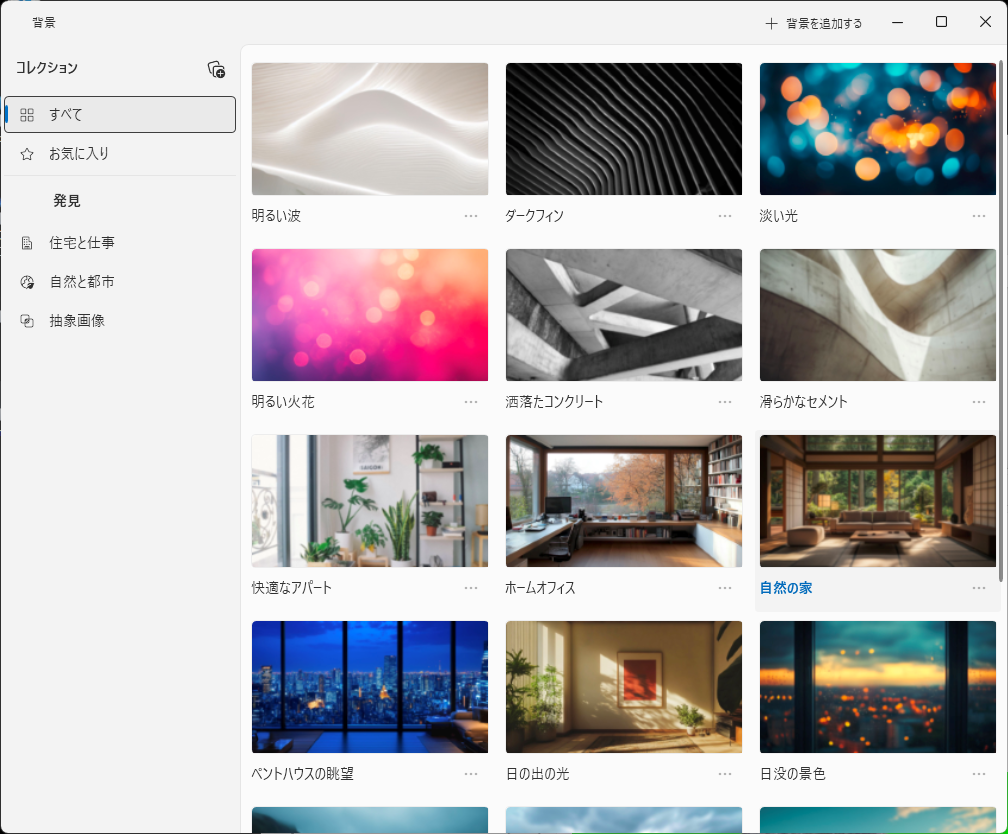The height and width of the screenshot is (834, 1008).
Task: Open more options for 淡い光
Action: (x=979, y=216)
